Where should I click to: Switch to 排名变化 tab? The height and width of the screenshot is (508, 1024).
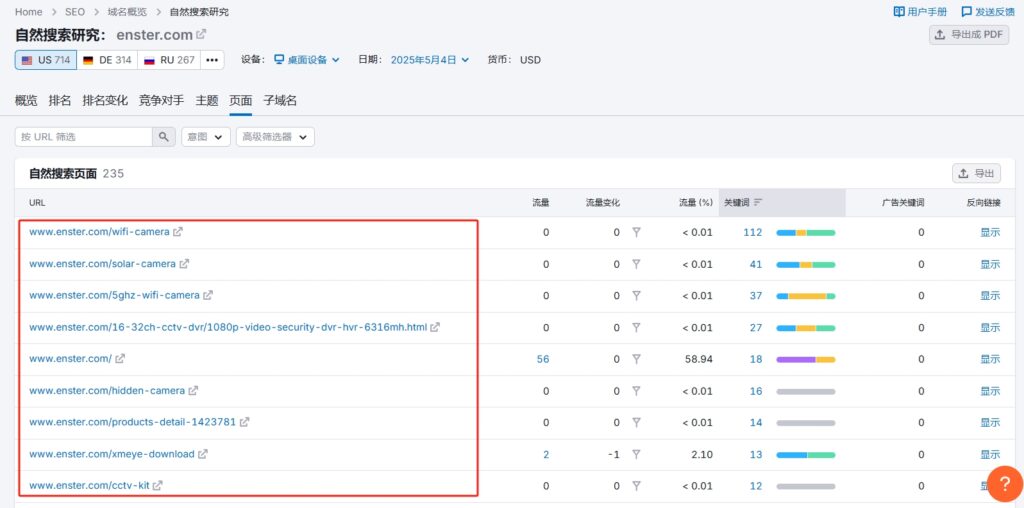(105, 101)
